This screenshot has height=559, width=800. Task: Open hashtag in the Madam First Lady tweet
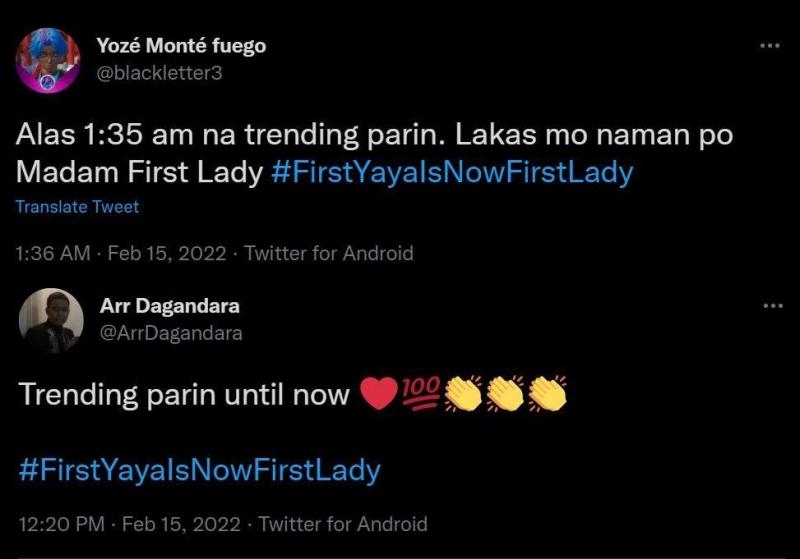pos(452,172)
